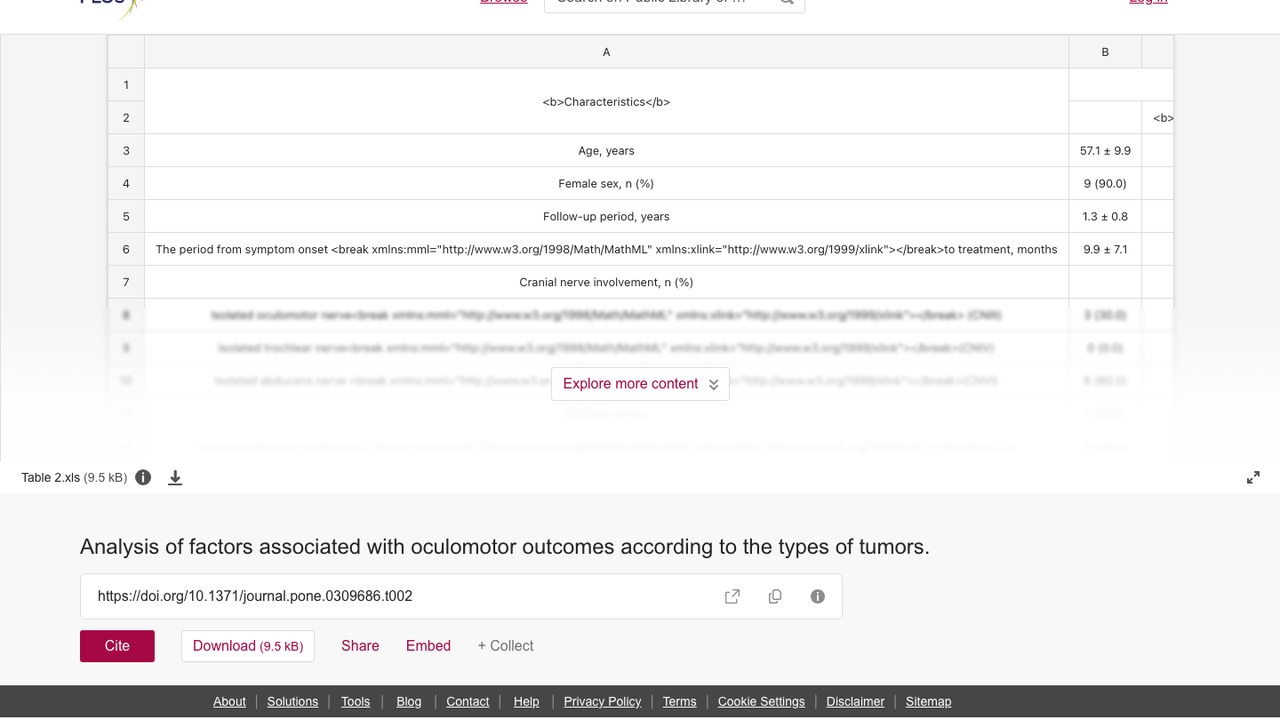1280x720 pixels.
Task: Open the Embed option
Action: (428, 646)
